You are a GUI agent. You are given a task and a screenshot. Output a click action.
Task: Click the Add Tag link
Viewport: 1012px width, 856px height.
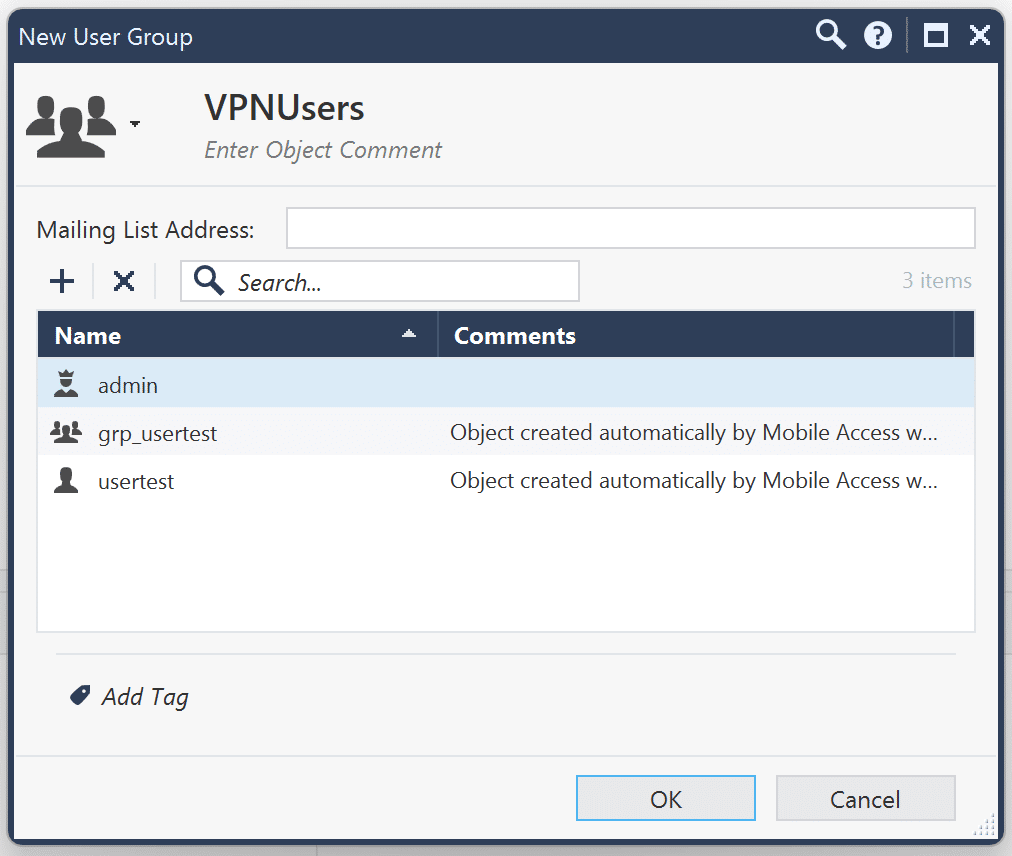(145, 697)
